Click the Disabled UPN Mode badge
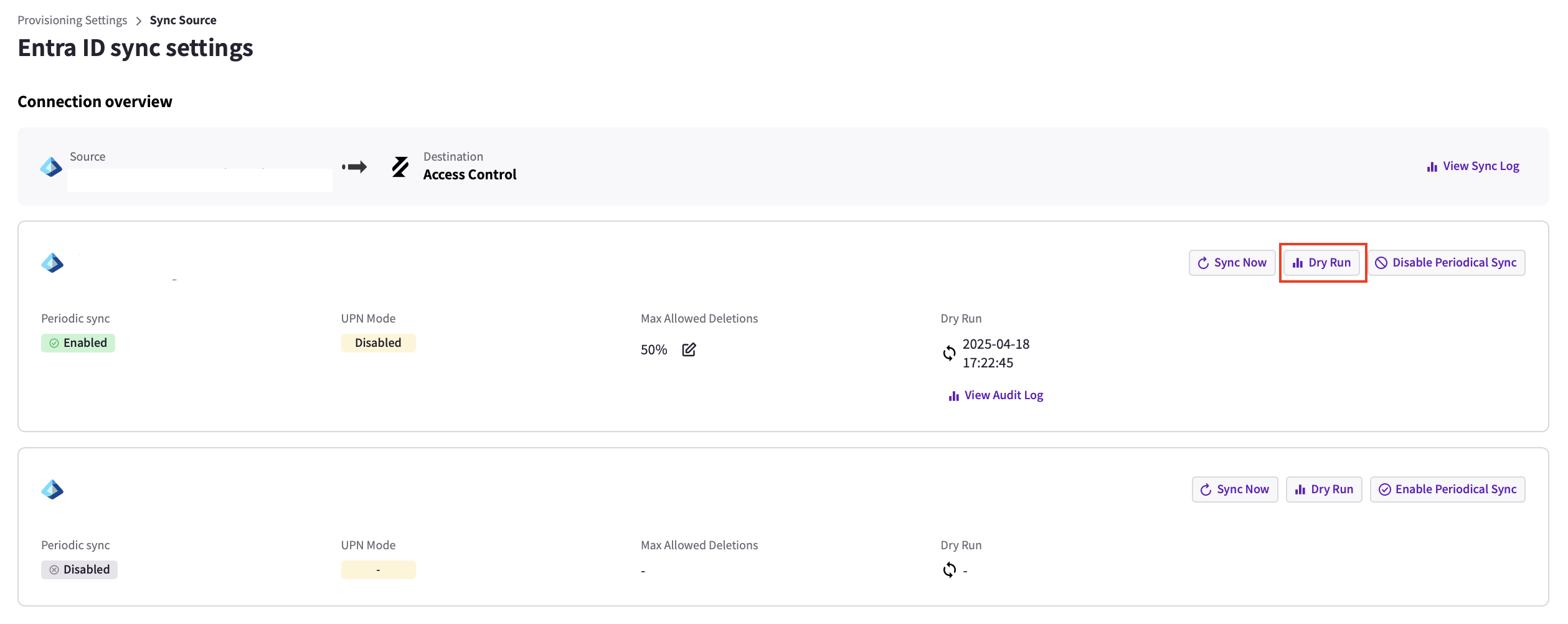The image size is (1568, 624). (378, 343)
